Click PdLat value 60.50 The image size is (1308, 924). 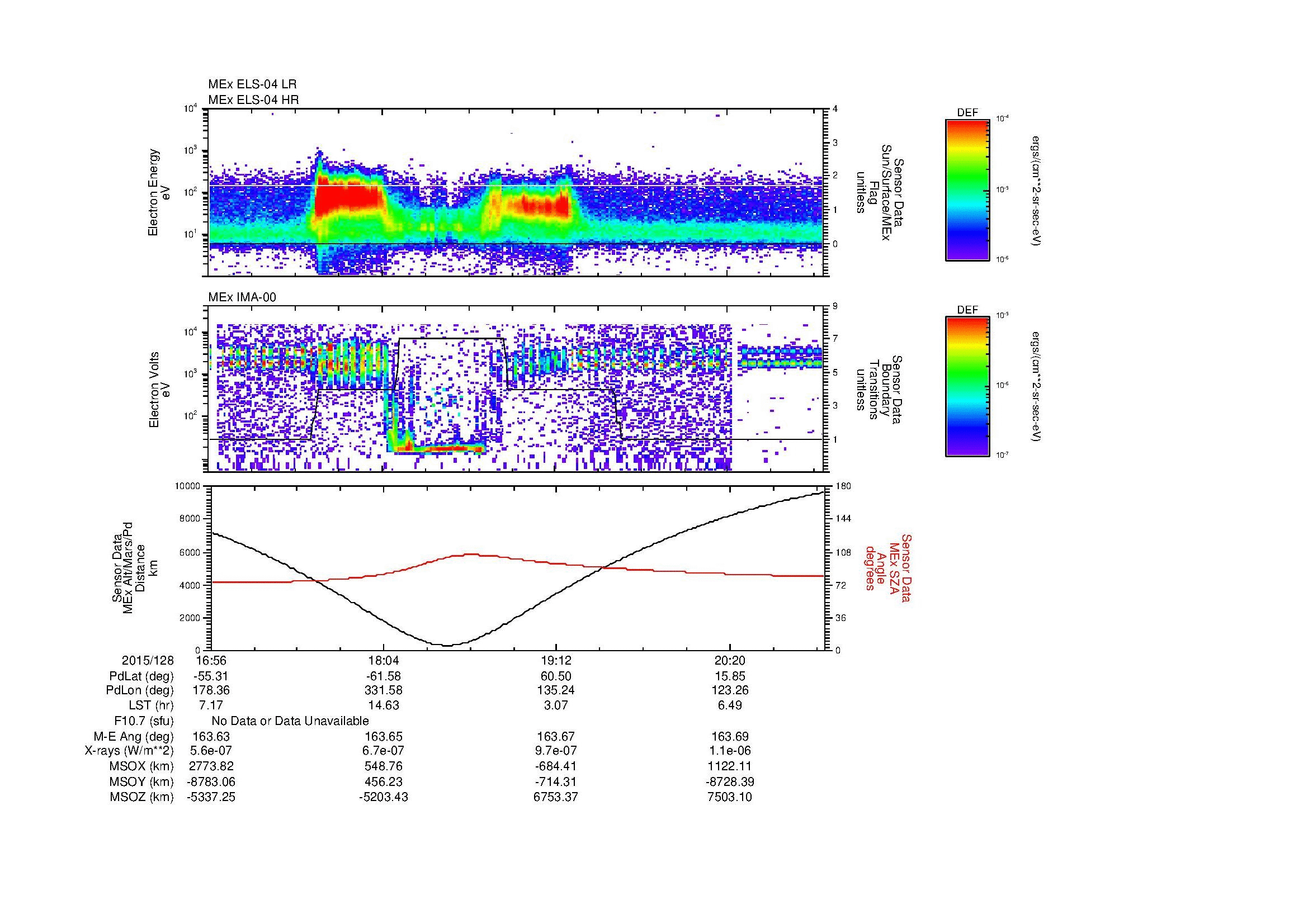point(556,676)
